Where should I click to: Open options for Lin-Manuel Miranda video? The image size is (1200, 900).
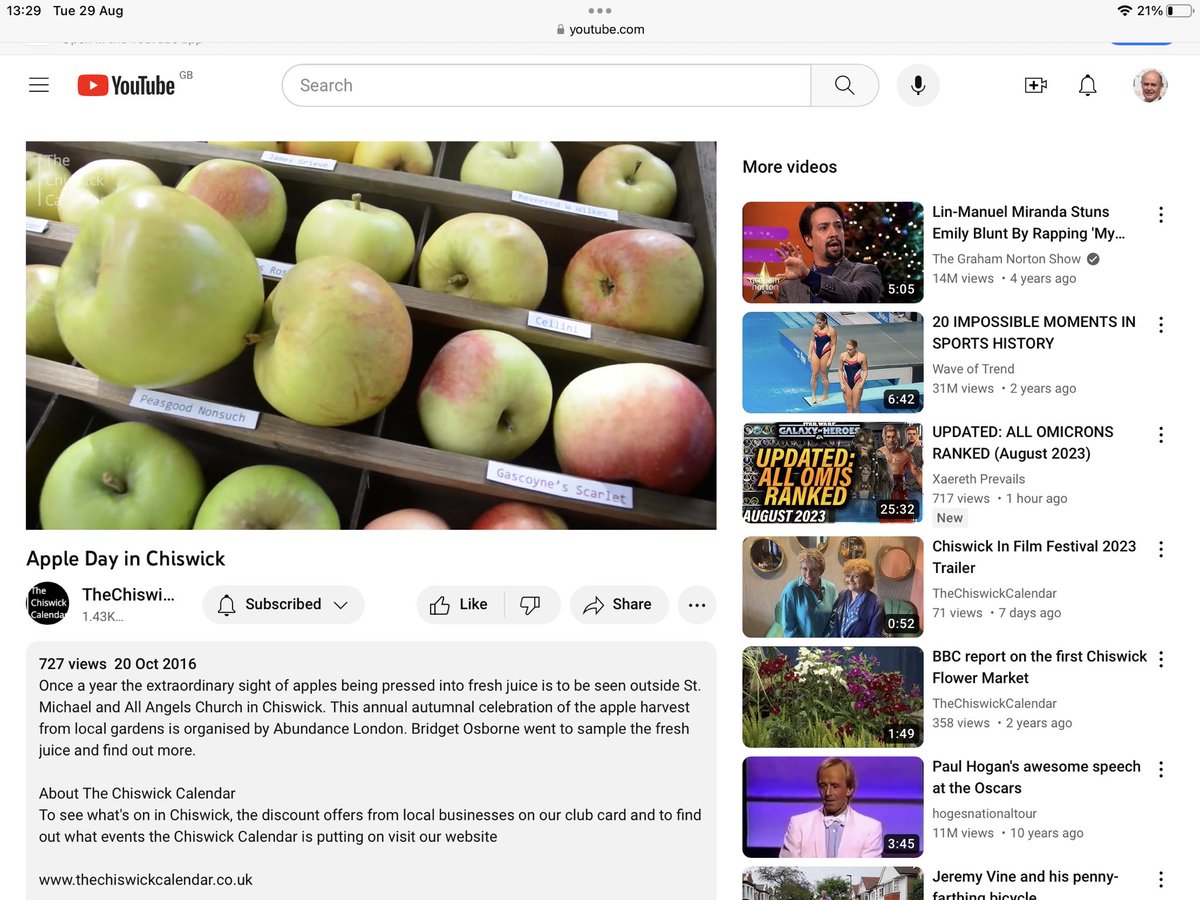pyautogui.click(x=1161, y=214)
